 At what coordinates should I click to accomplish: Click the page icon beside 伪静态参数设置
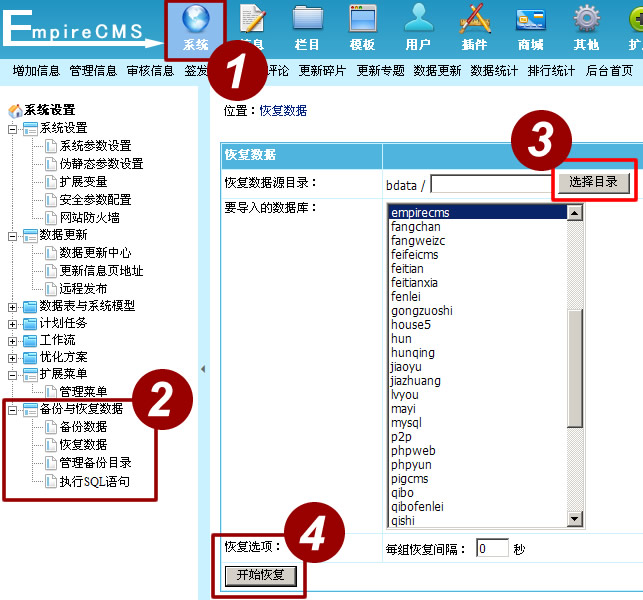coord(51,164)
